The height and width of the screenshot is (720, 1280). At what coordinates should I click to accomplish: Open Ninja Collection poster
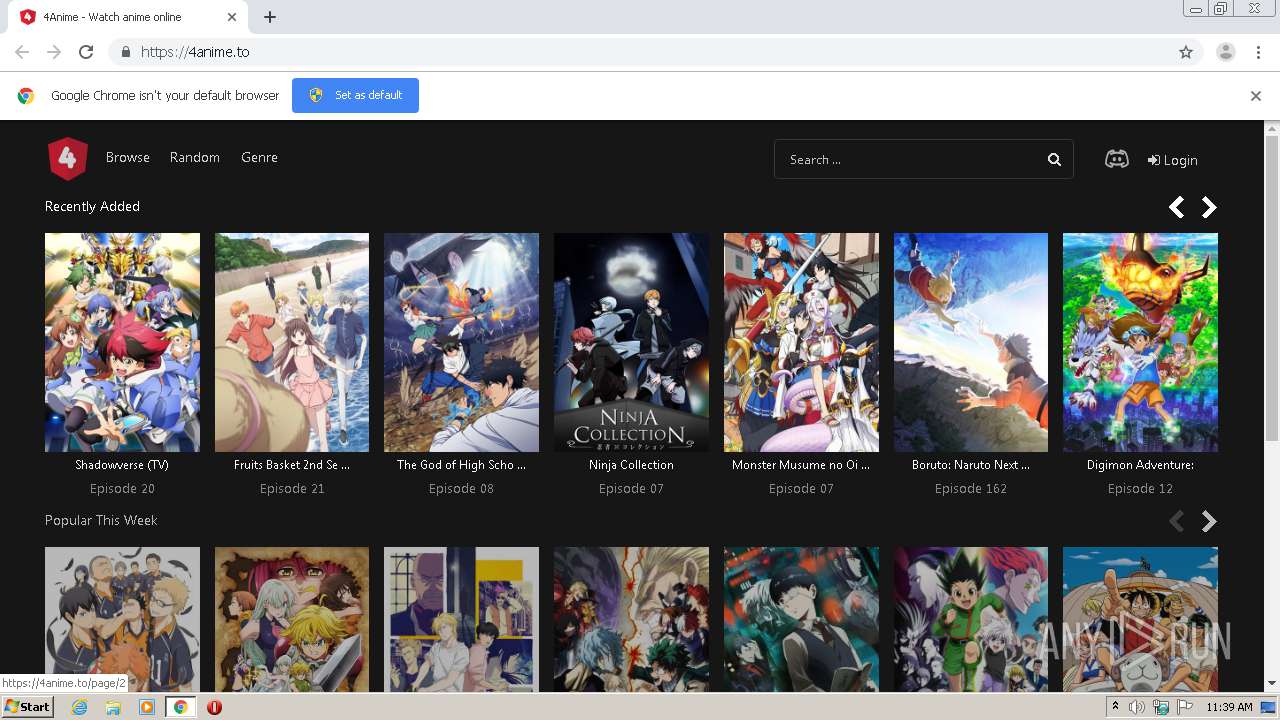click(631, 342)
